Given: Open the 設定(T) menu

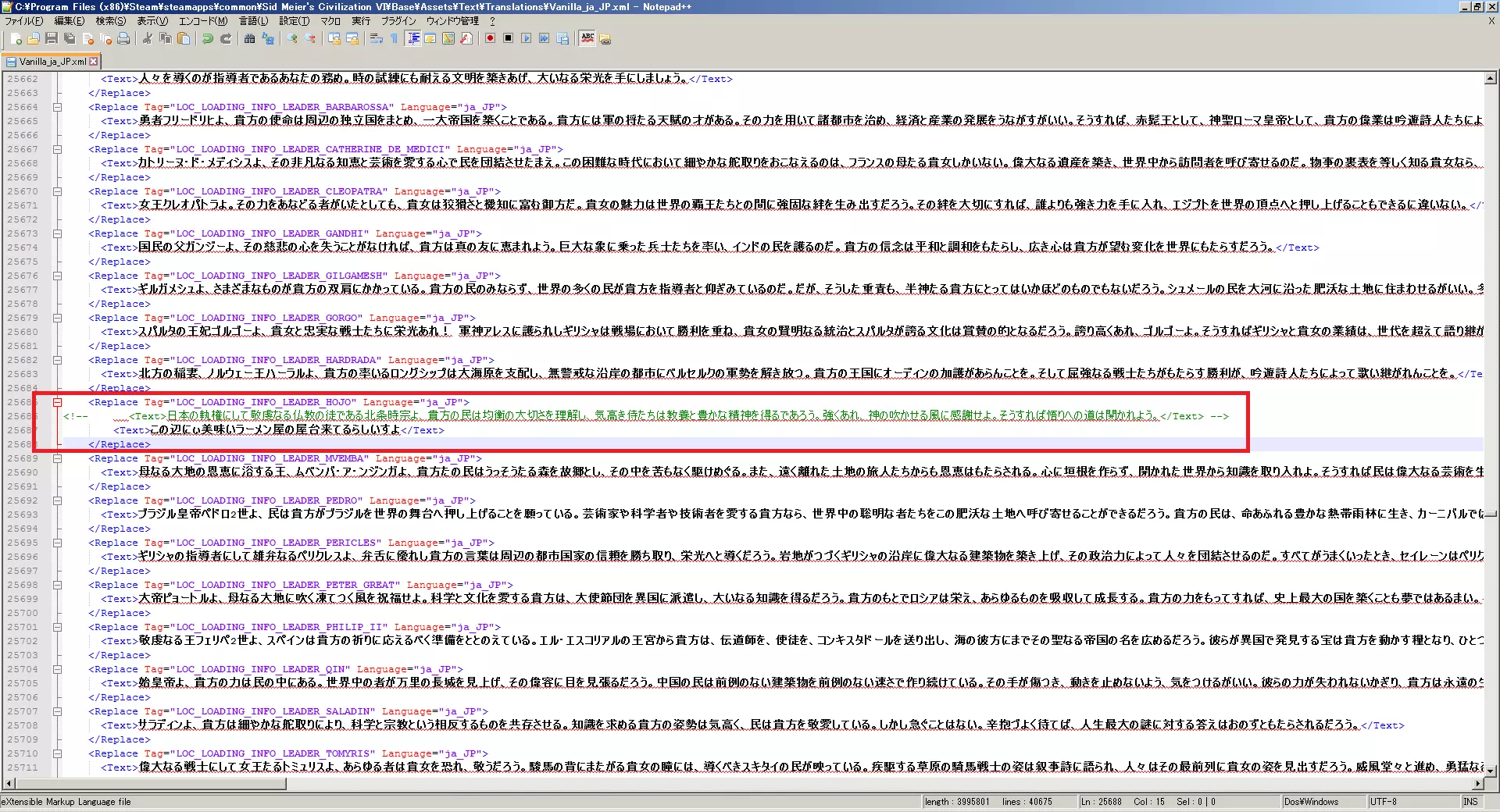Looking at the screenshot, I should pos(295,21).
